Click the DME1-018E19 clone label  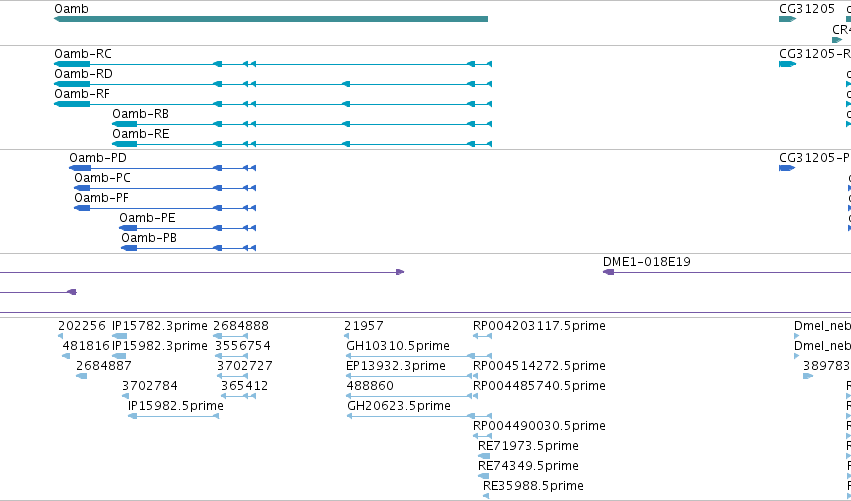pyautogui.click(x=646, y=262)
